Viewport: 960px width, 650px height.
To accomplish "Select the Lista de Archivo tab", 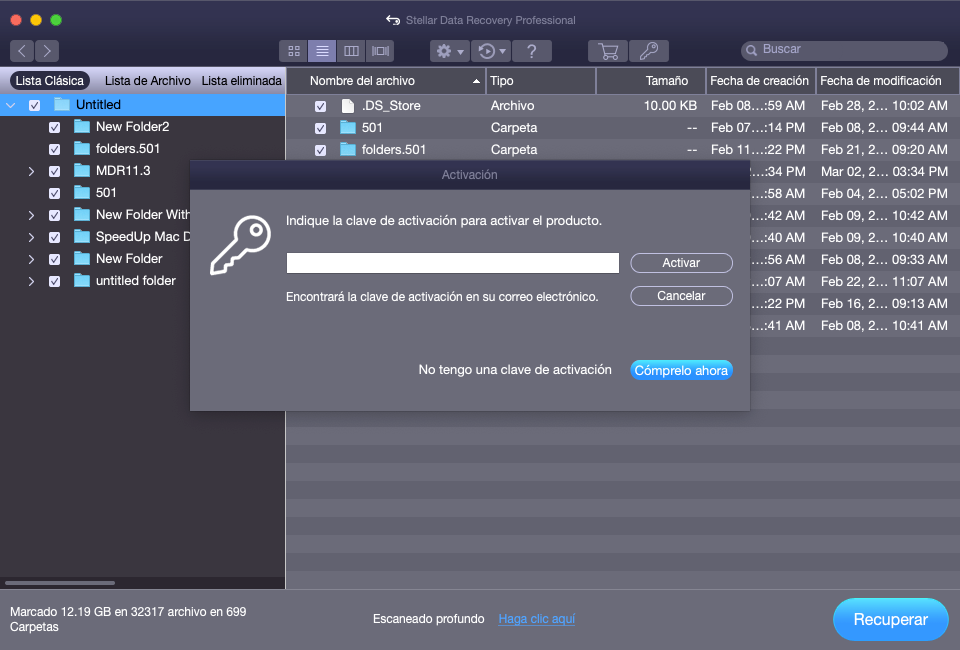I will pyautogui.click(x=148, y=81).
